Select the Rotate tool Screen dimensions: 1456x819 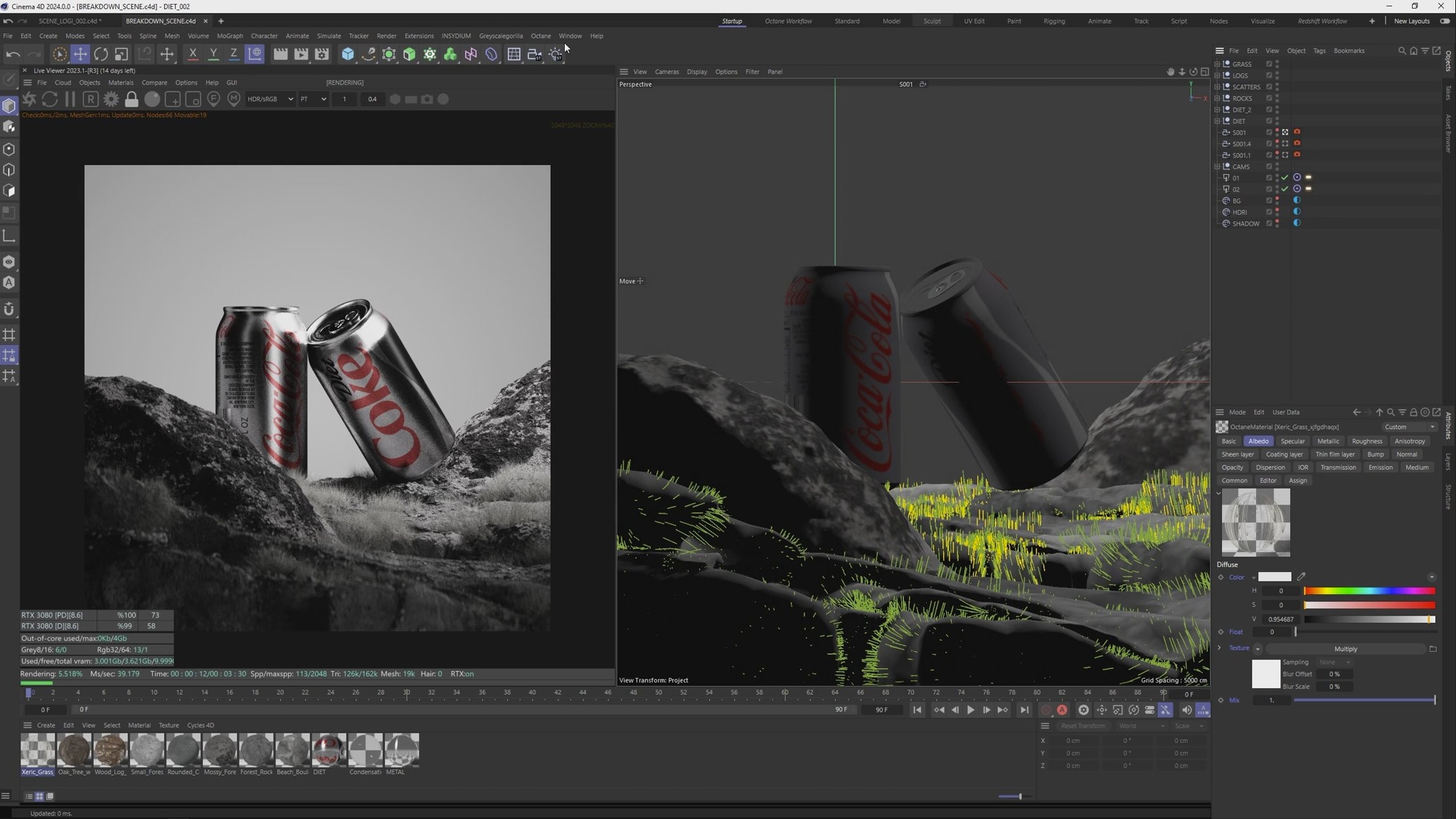[x=100, y=54]
